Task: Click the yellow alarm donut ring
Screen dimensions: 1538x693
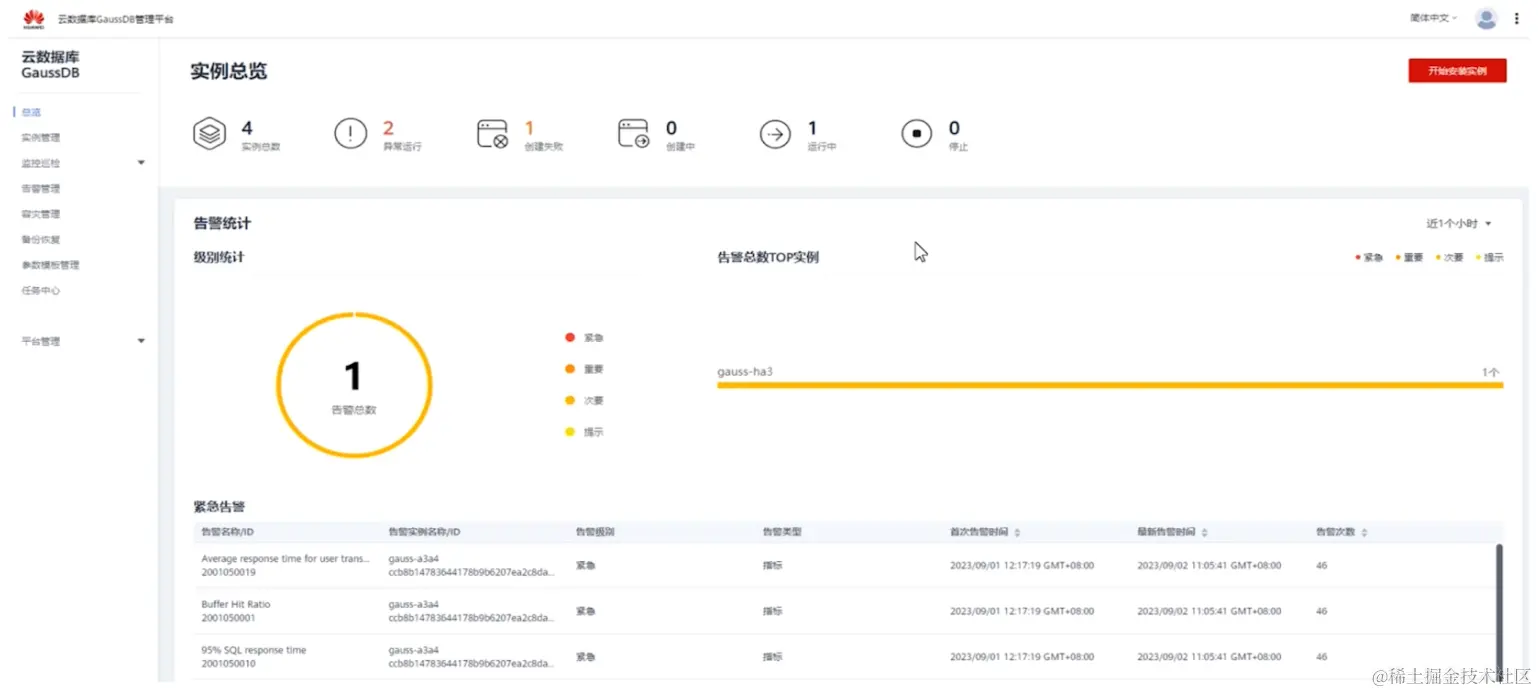Action: pyautogui.click(x=278, y=384)
